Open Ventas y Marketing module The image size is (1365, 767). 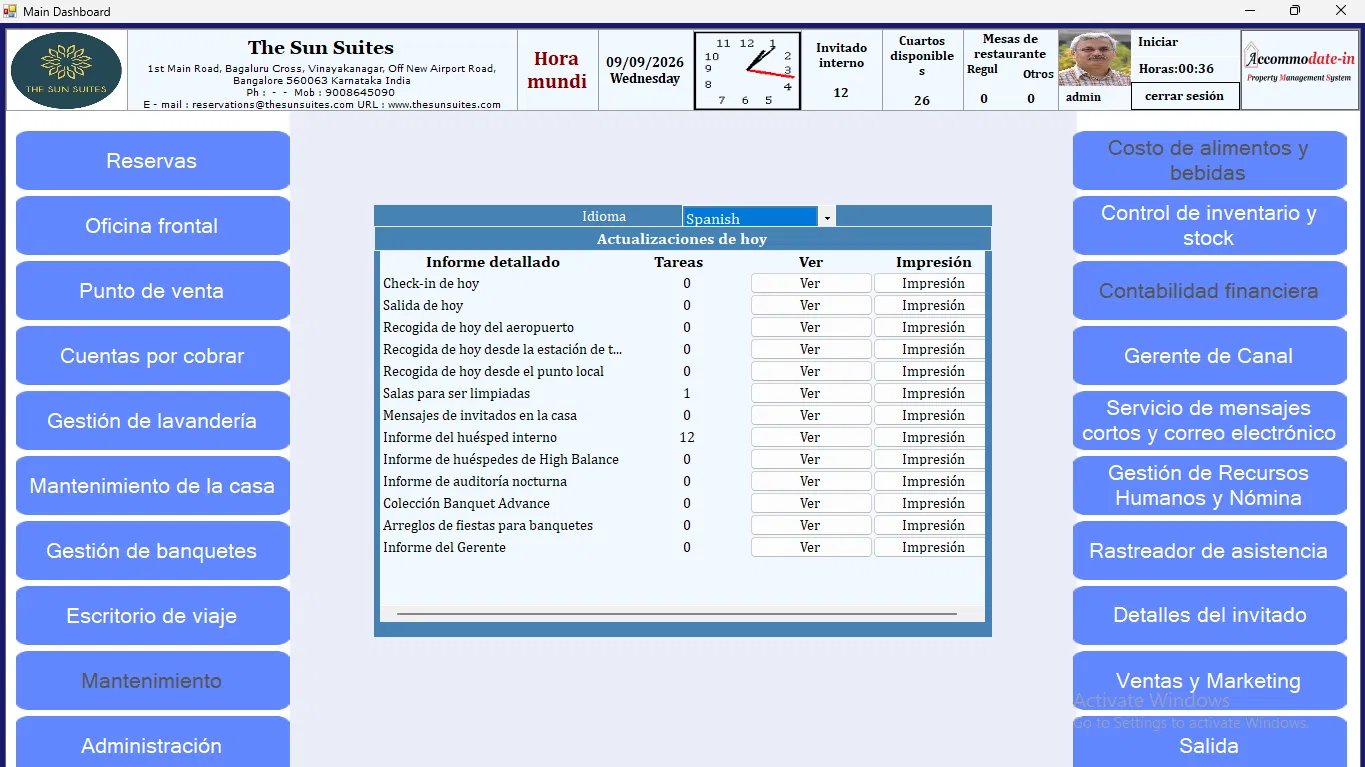pyautogui.click(x=1209, y=681)
